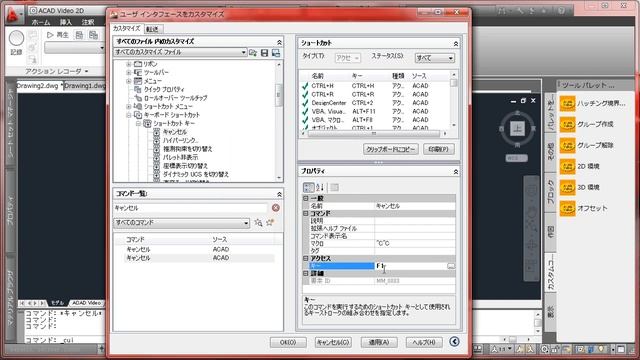Click the find command icon in command list
The image size is (640, 360).
coord(258,223)
